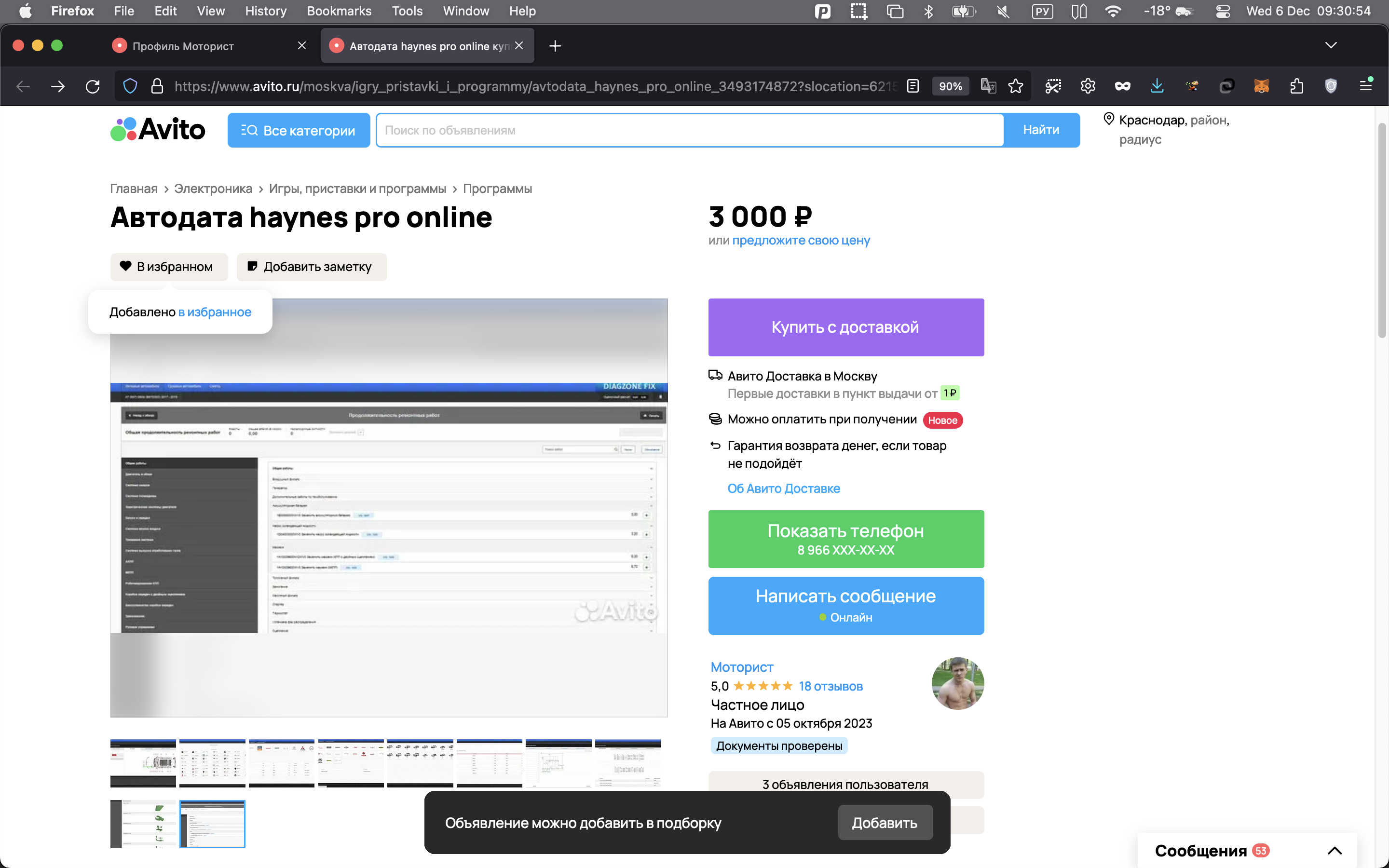The height and width of the screenshot is (868, 1389).
Task: Open the Bookmarks menu
Action: click(339, 11)
